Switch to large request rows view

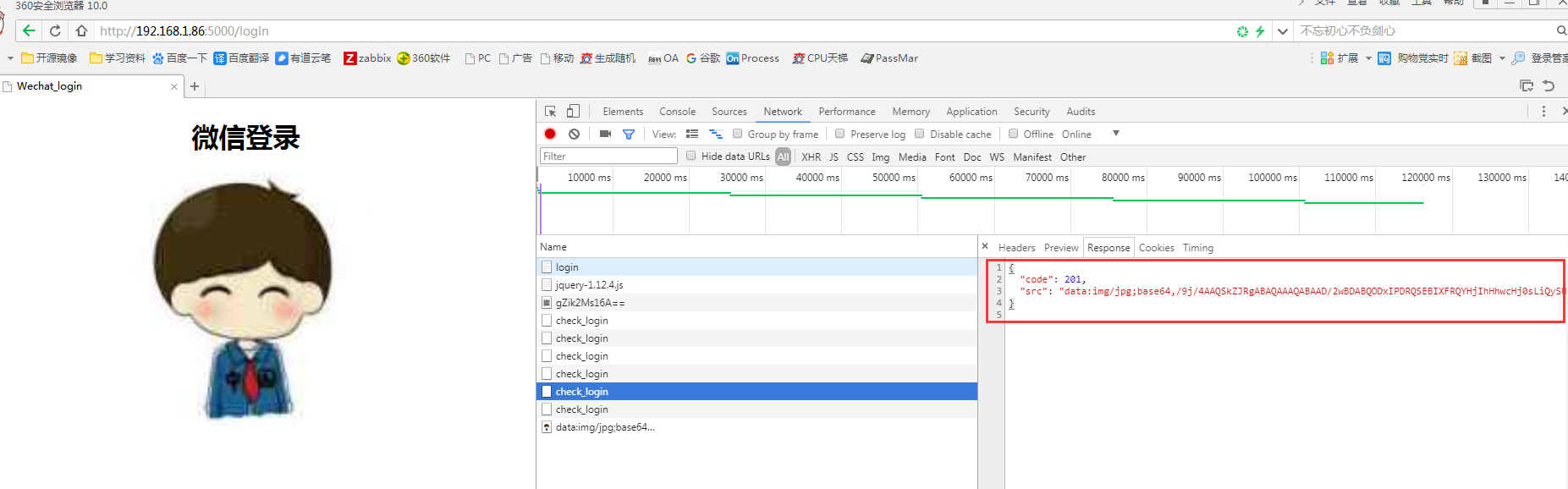click(692, 134)
